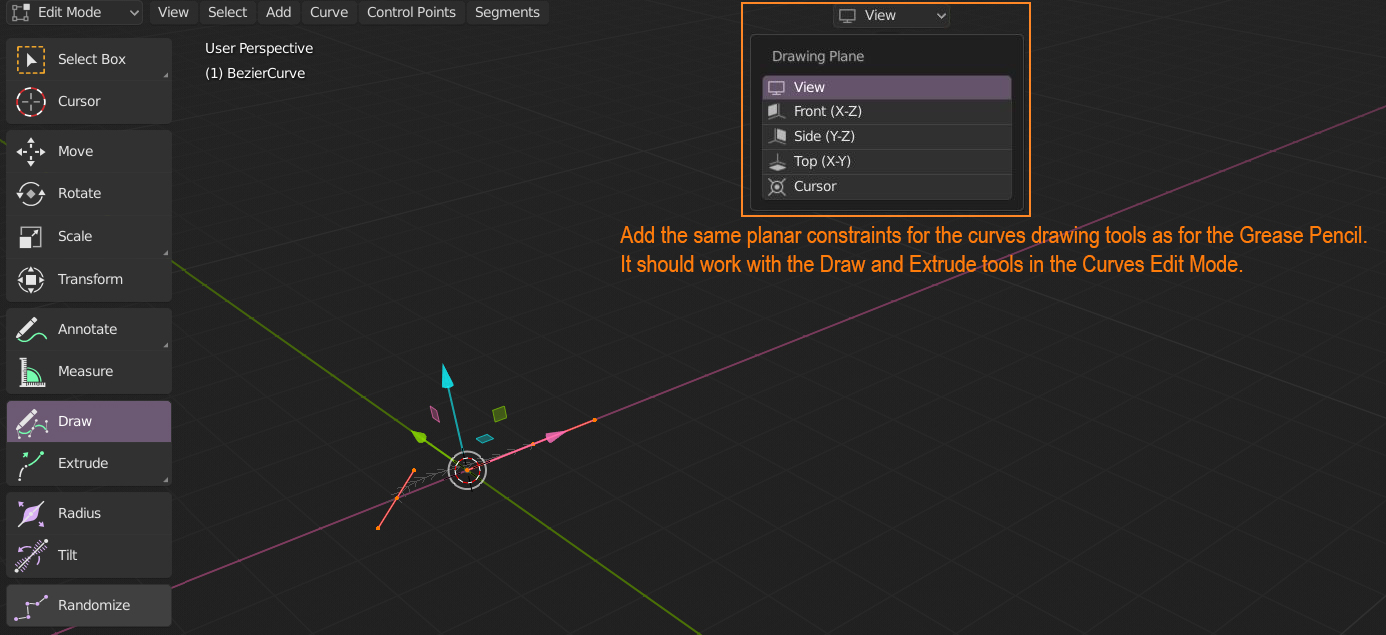
Task: Pick the Scale tool
Action: 89,236
